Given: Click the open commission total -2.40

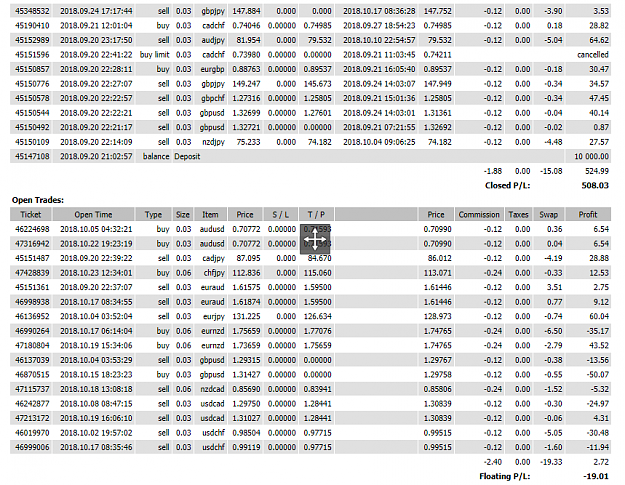Looking at the screenshot, I should (x=493, y=462).
